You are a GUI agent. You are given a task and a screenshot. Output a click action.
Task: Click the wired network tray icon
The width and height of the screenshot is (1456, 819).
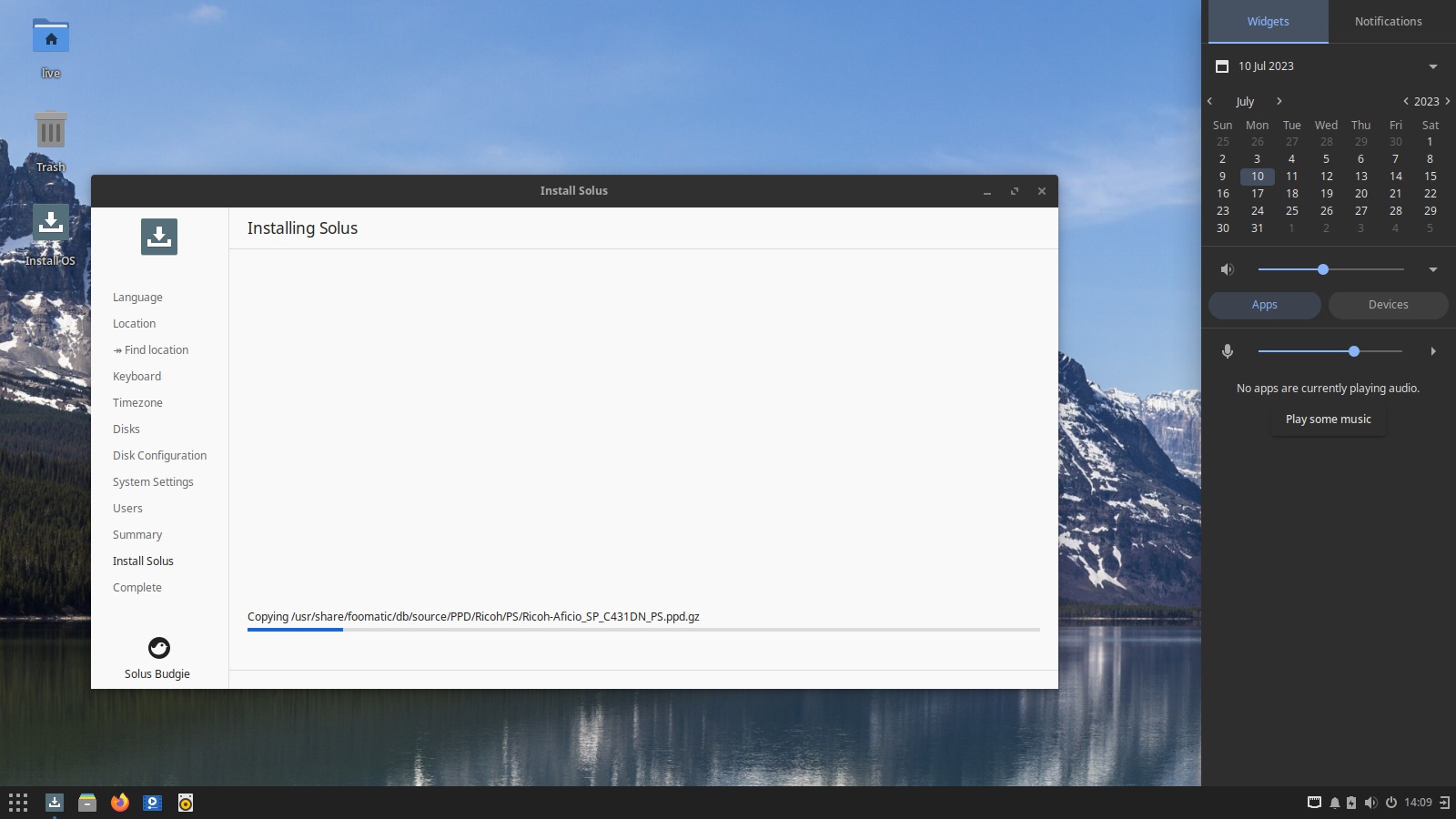[x=1314, y=803]
